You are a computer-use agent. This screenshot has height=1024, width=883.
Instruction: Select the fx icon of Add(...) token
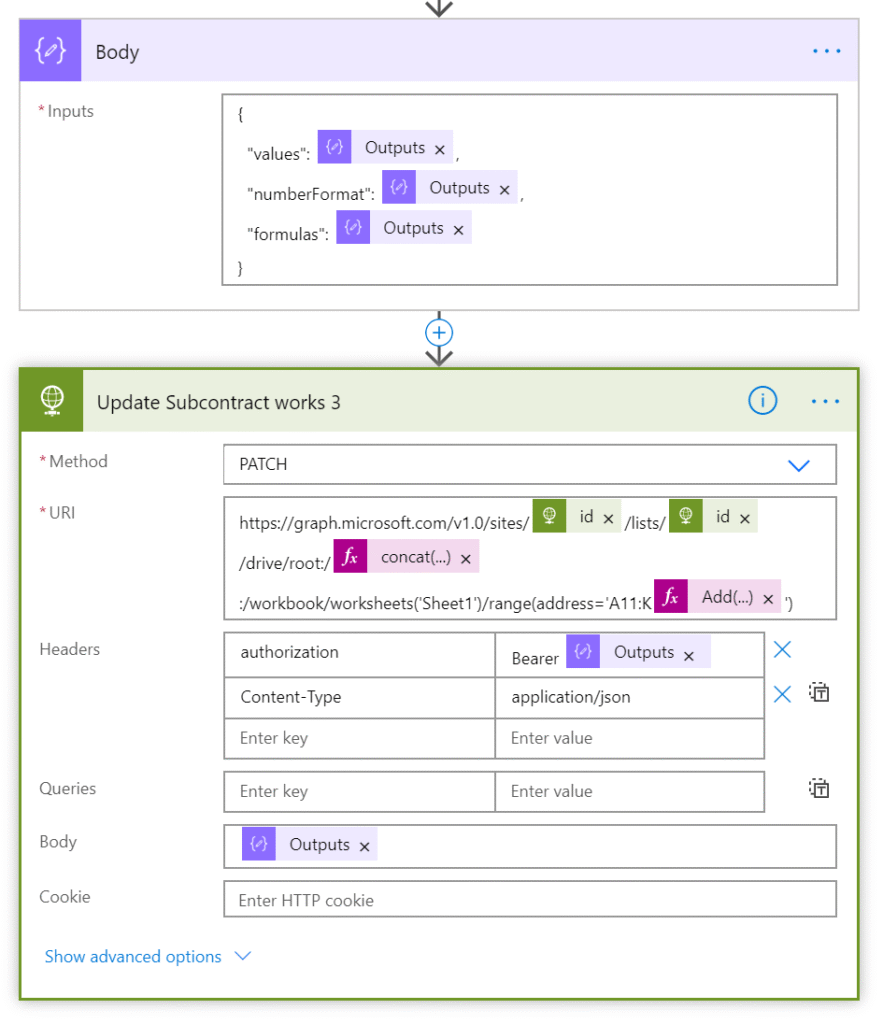pos(671,596)
